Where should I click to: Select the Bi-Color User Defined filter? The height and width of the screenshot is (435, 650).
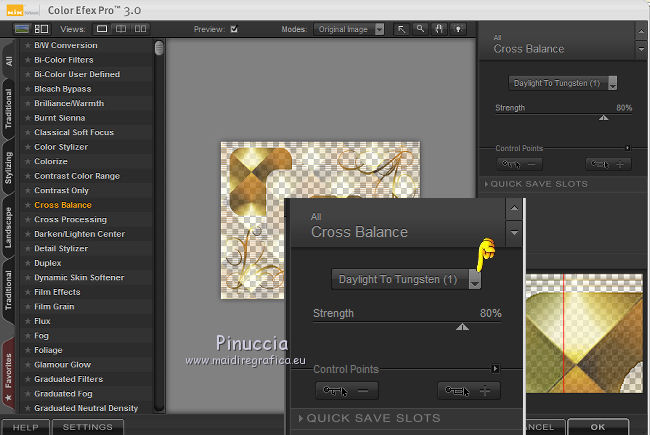(77, 74)
